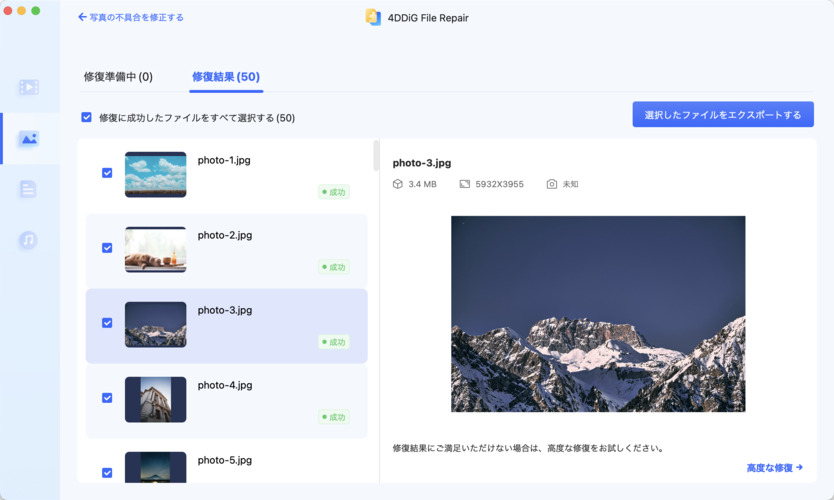Uncheck the photo-1.jpg checkbox
The height and width of the screenshot is (500, 834).
(107, 173)
